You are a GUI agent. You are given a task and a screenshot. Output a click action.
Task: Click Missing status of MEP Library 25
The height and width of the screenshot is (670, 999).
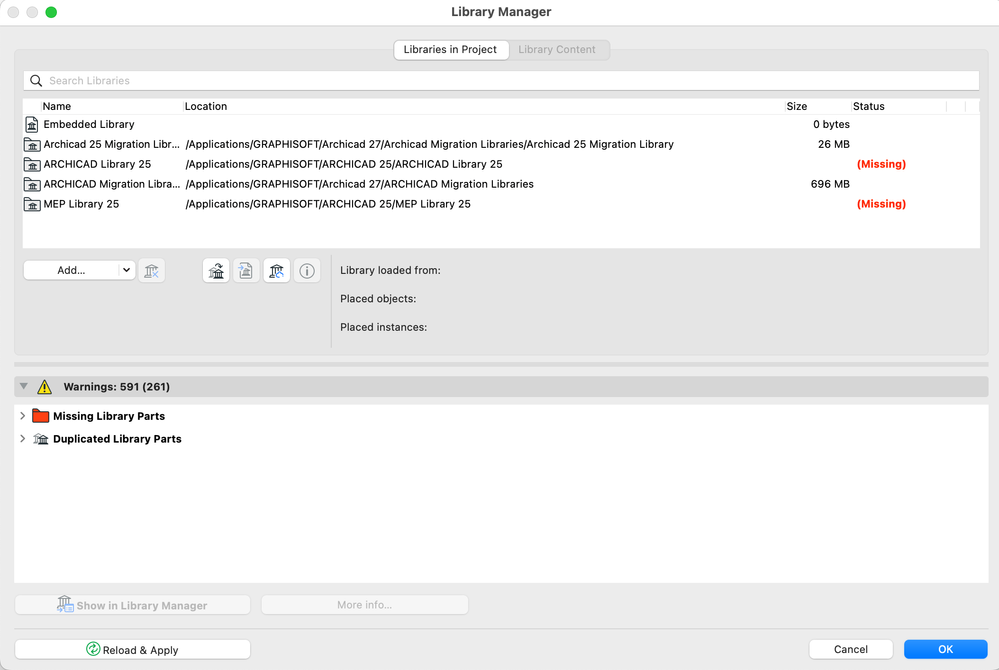tap(881, 204)
